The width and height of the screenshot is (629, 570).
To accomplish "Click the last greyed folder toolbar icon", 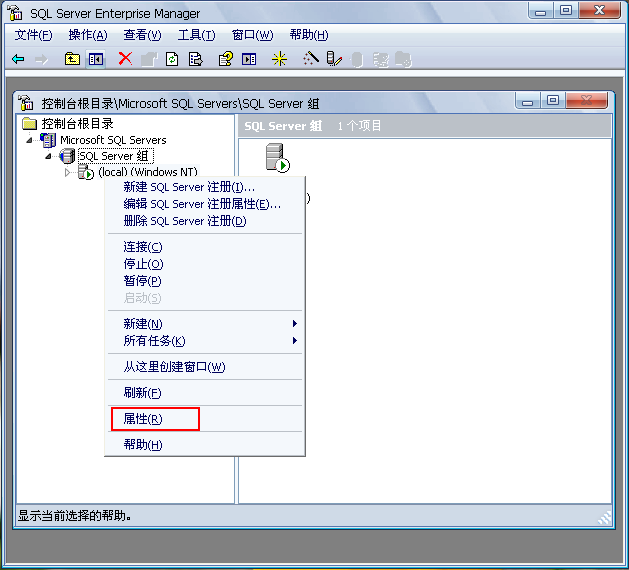I will [403, 59].
